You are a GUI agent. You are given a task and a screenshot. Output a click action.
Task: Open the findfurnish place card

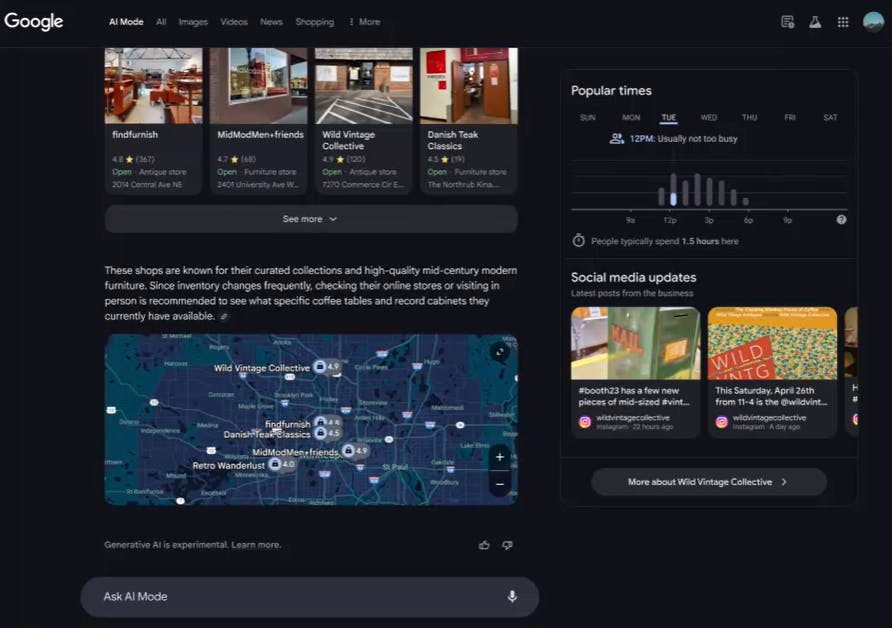click(x=154, y=121)
